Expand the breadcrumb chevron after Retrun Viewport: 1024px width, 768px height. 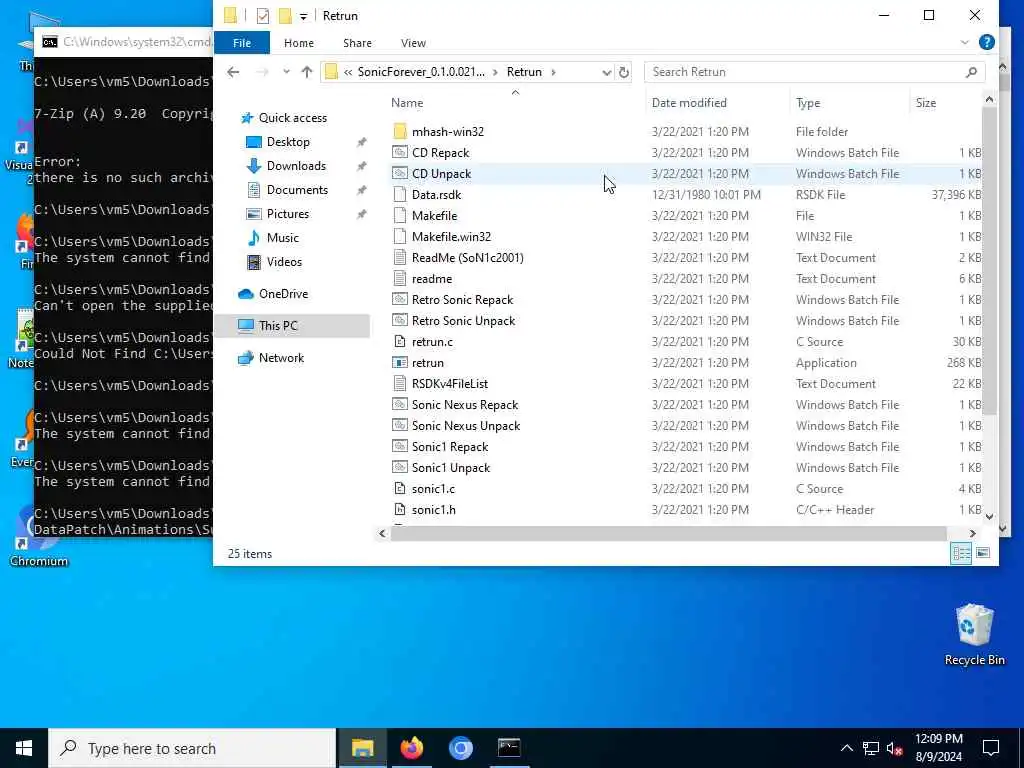click(553, 72)
